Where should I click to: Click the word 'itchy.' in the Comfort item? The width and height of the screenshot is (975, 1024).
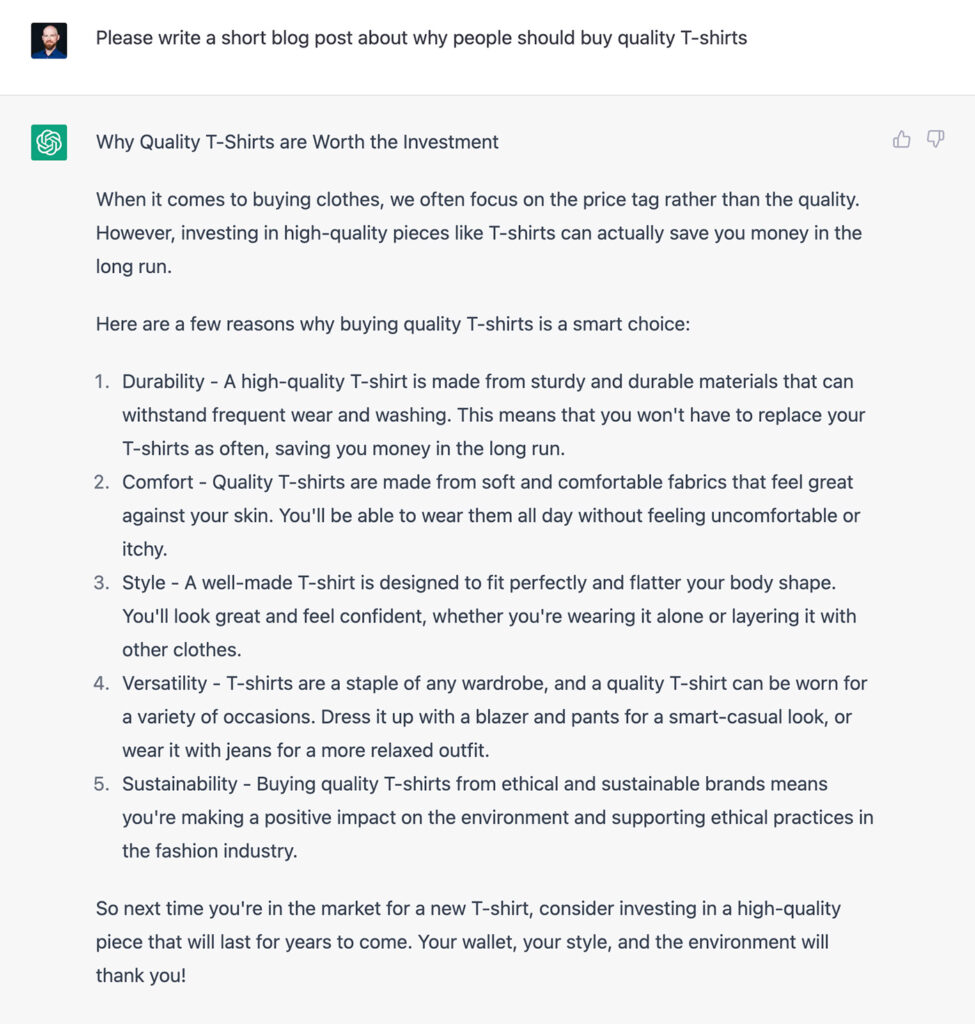click(144, 549)
